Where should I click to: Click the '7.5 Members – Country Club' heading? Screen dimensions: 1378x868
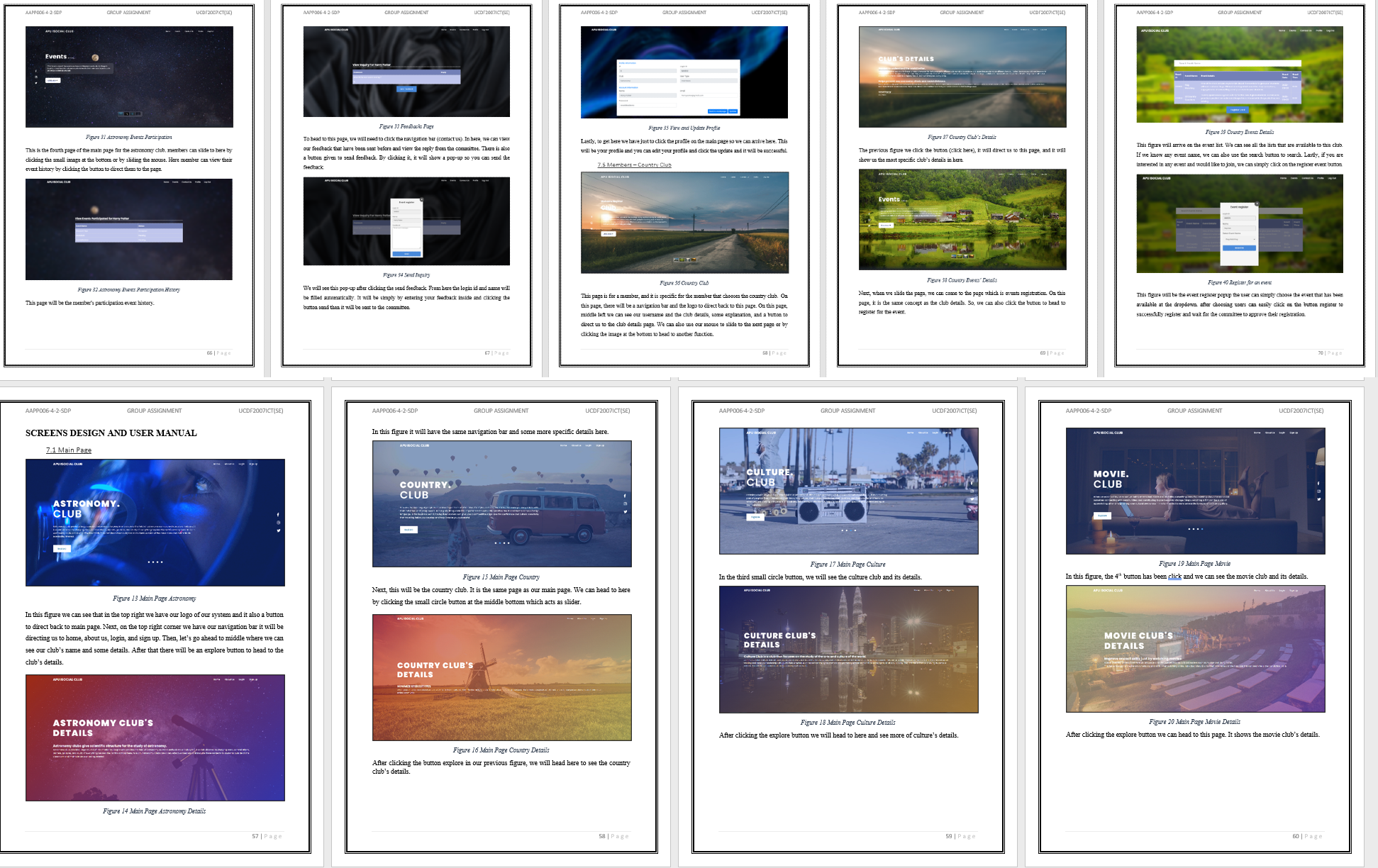point(634,165)
